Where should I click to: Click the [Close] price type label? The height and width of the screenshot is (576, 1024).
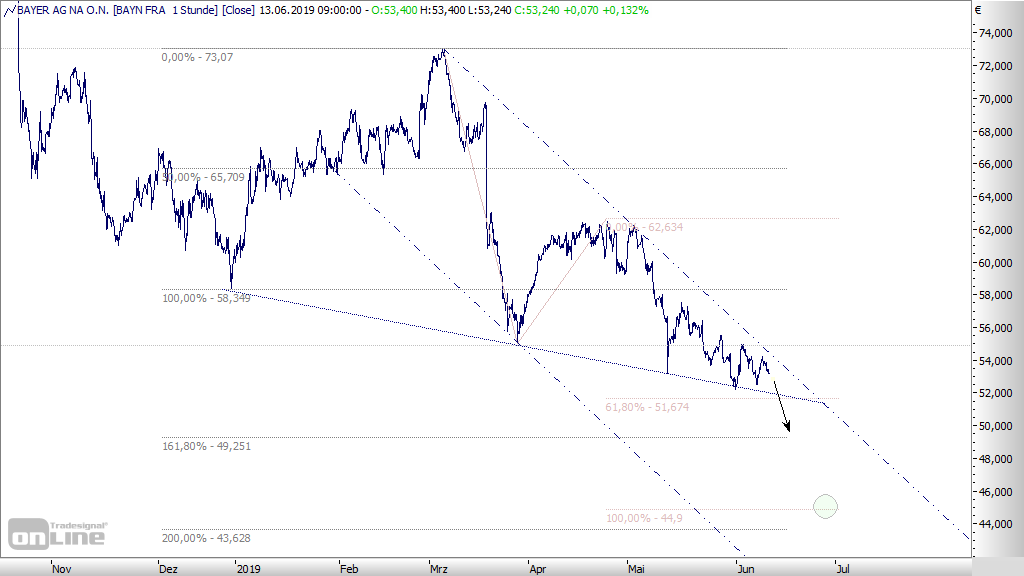[x=238, y=10]
